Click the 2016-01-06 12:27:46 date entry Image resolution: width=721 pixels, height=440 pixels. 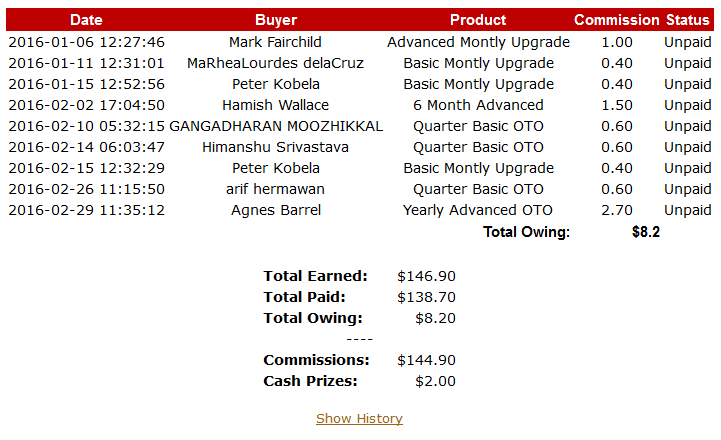click(x=86, y=42)
